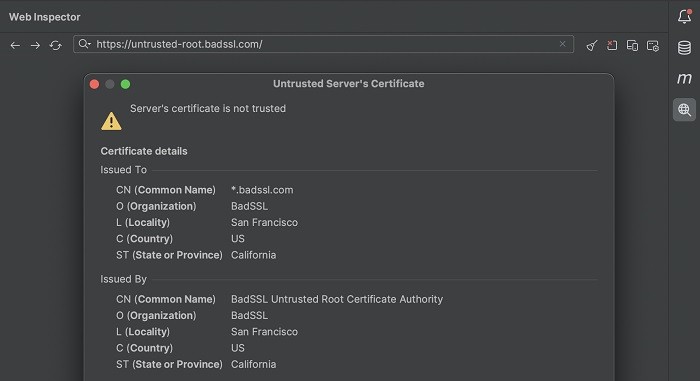Select California under Issued By
Viewport: 700px width, 381px height.
pyautogui.click(x=253, y=364)
